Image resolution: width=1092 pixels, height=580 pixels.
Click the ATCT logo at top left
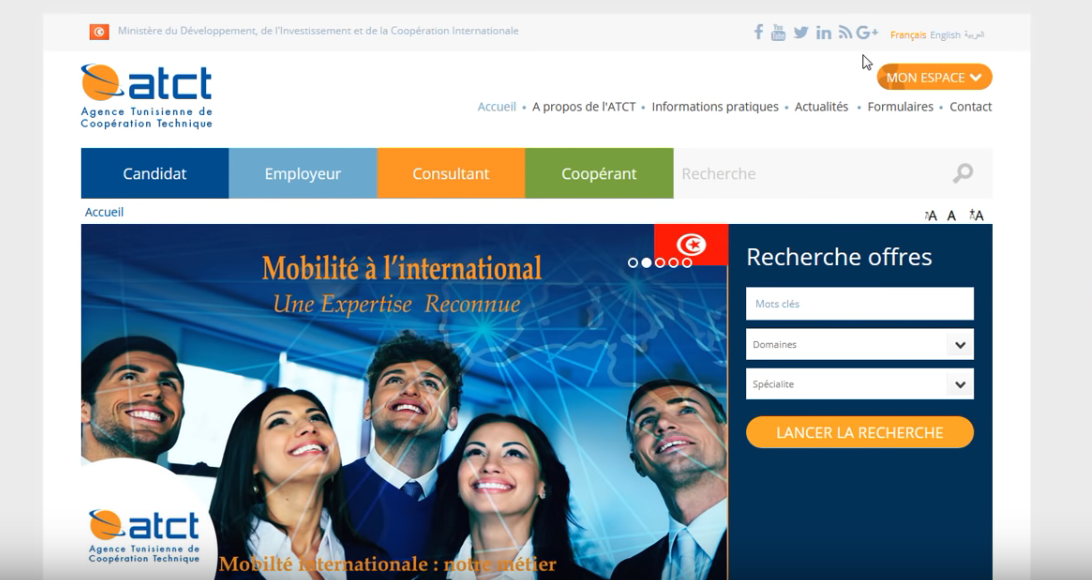[146, 96]
